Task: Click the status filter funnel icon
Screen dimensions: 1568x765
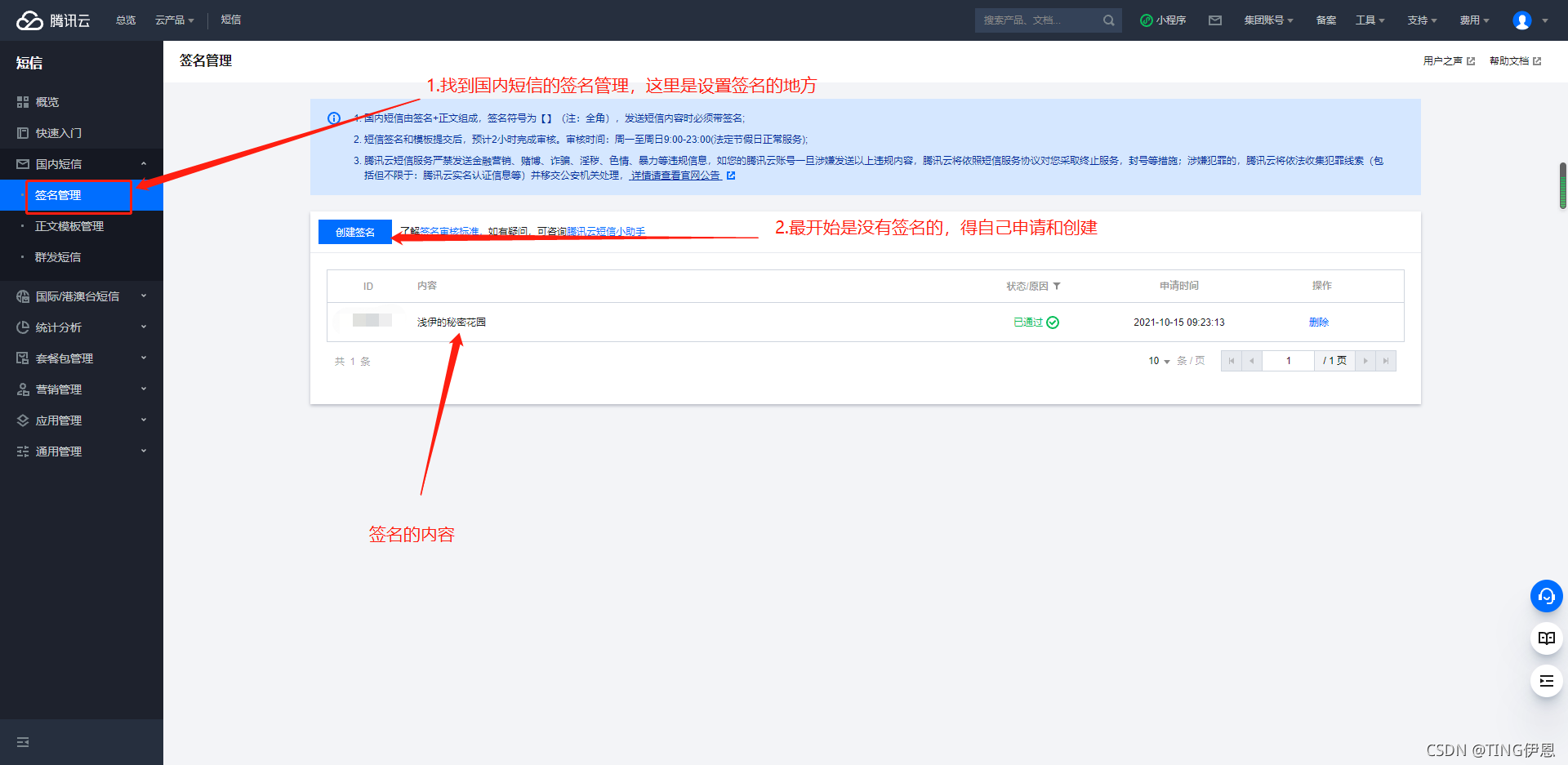Action: [x=1057, y=287]
